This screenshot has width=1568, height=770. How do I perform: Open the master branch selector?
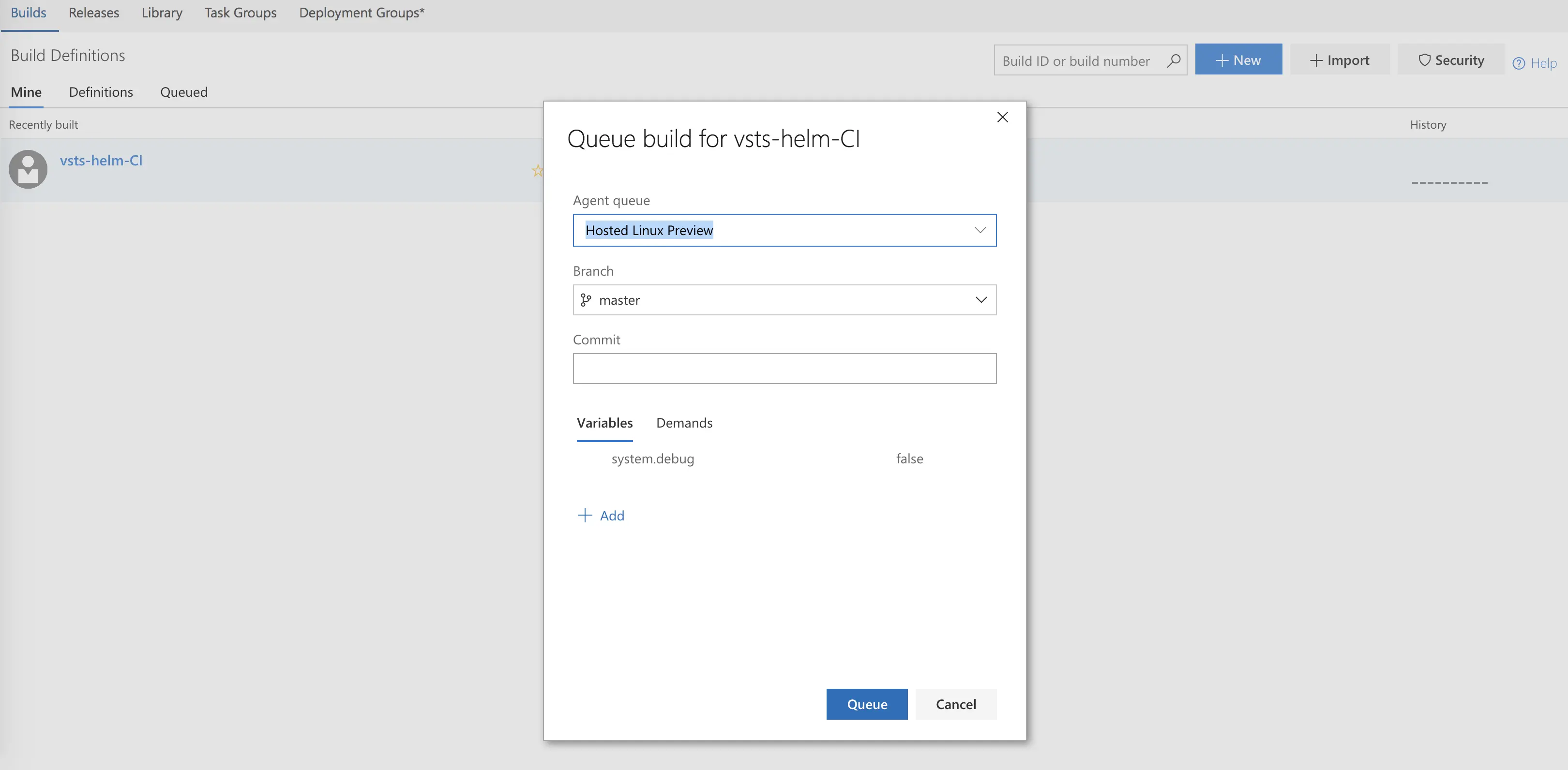point(784,300)
